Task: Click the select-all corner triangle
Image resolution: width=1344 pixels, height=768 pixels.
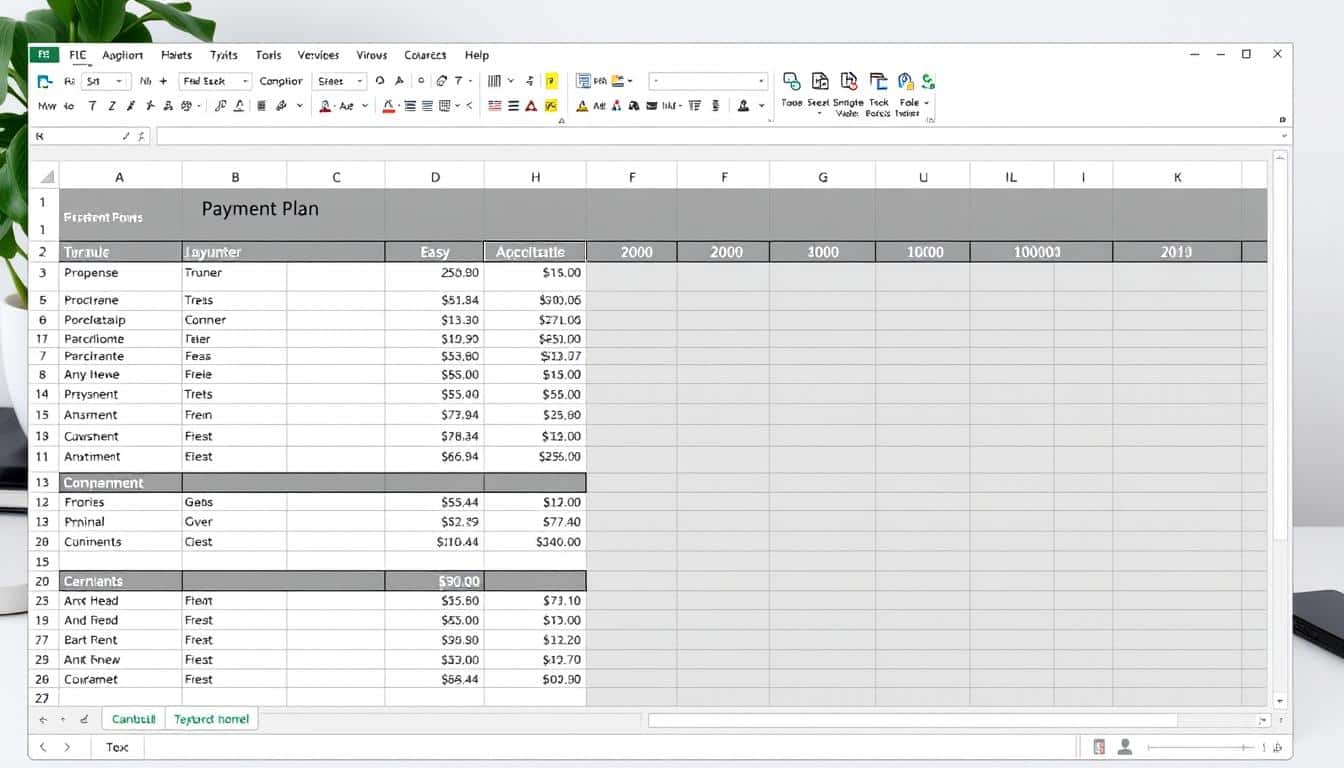Action: [x=46, y=177]
